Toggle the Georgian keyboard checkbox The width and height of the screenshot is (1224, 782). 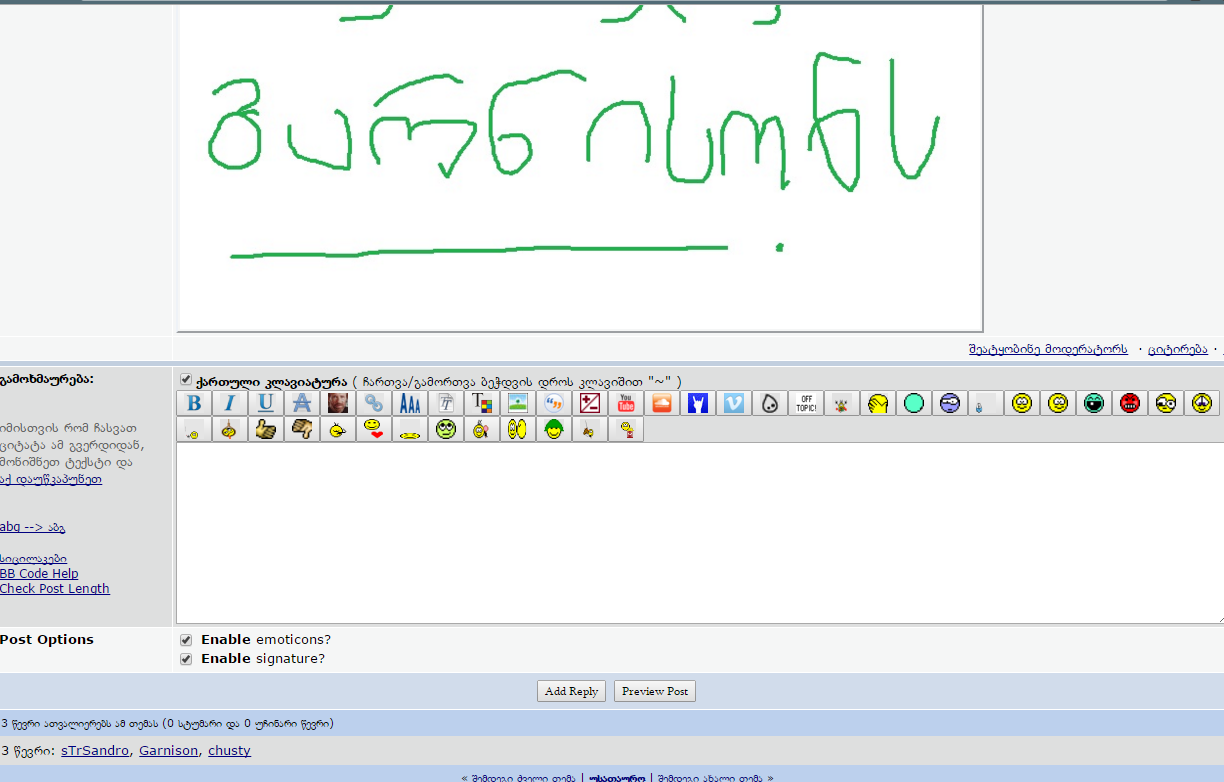point(186,380)
